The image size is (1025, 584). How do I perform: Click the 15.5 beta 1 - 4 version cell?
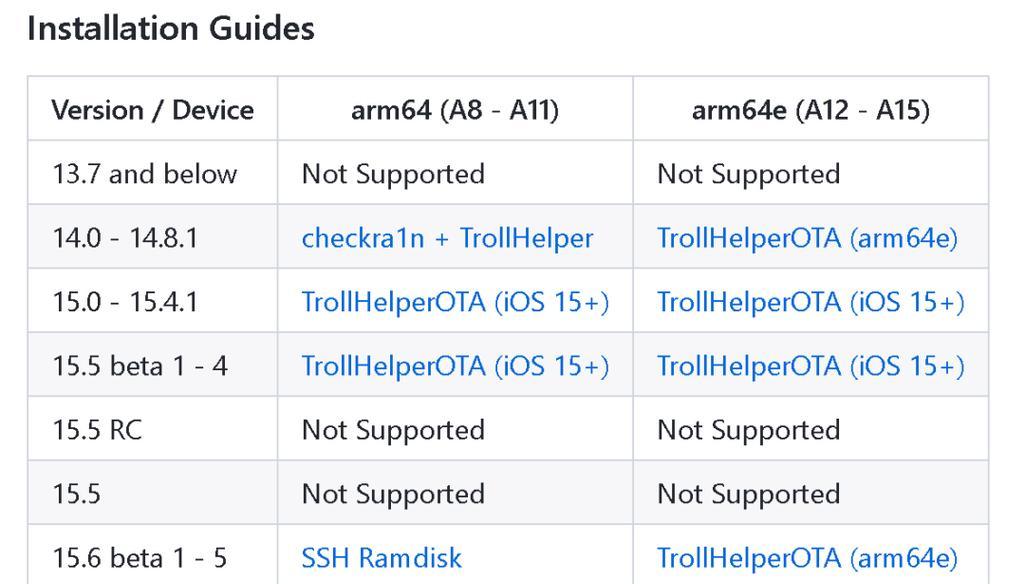pyautogui.click(x=140, y=366)
